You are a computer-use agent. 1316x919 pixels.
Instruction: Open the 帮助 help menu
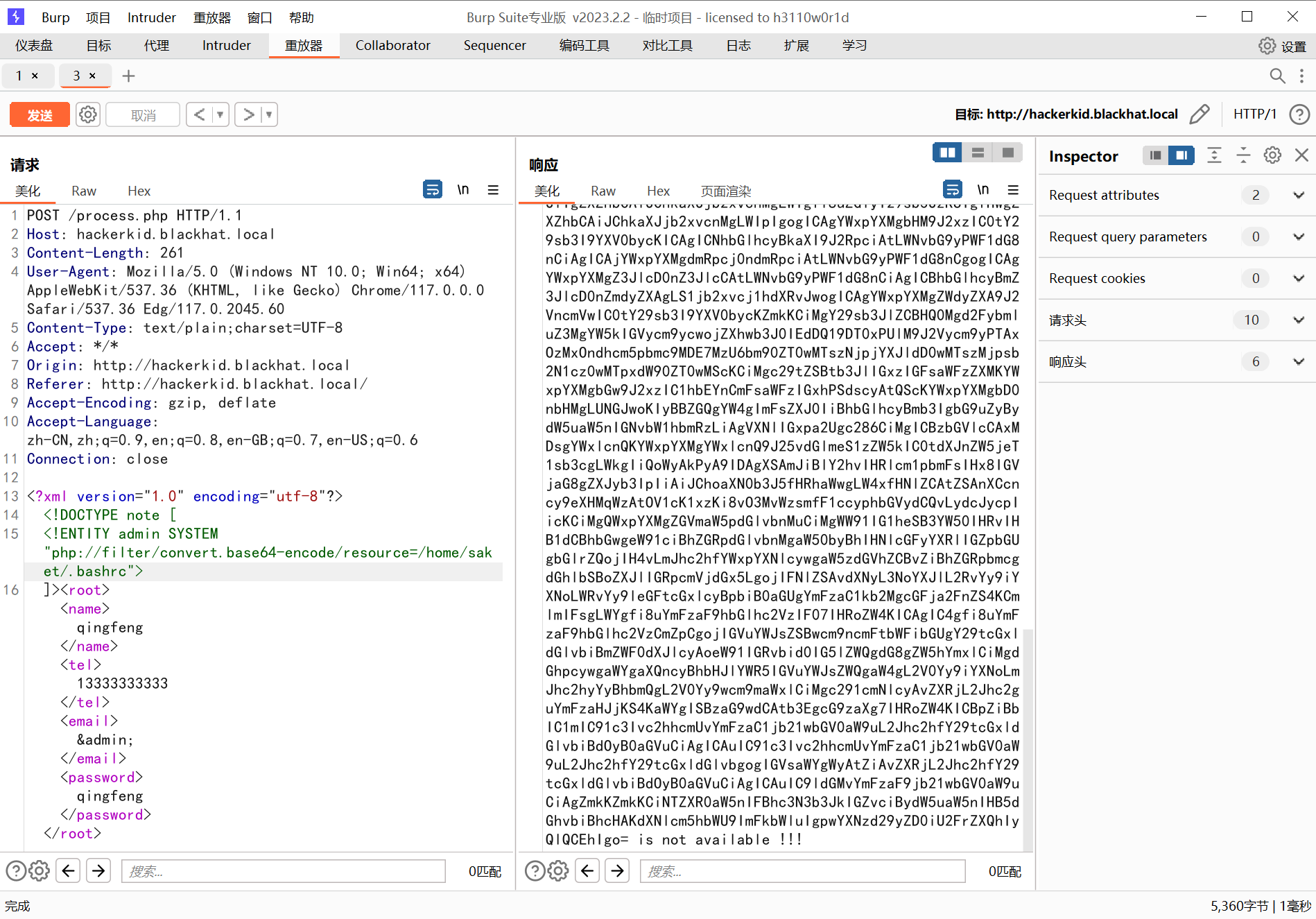[302, 17]
